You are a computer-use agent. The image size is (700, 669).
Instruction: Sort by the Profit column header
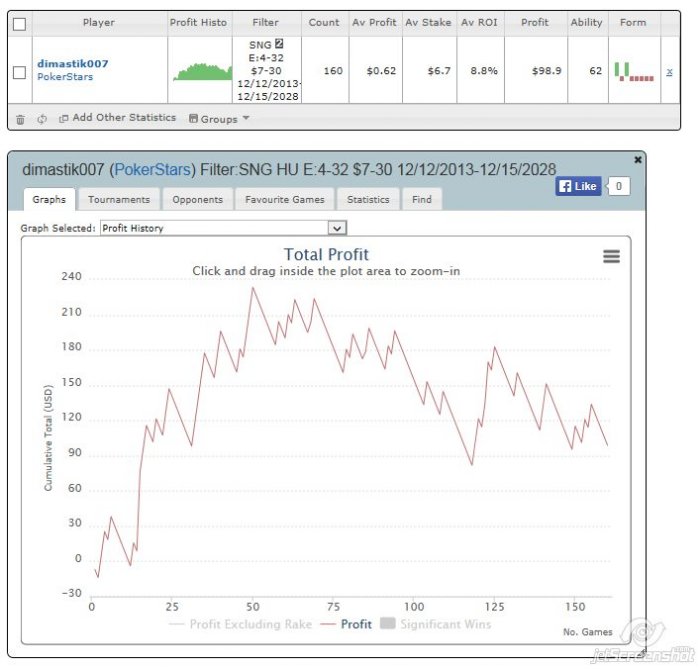[x=535, y=22]
